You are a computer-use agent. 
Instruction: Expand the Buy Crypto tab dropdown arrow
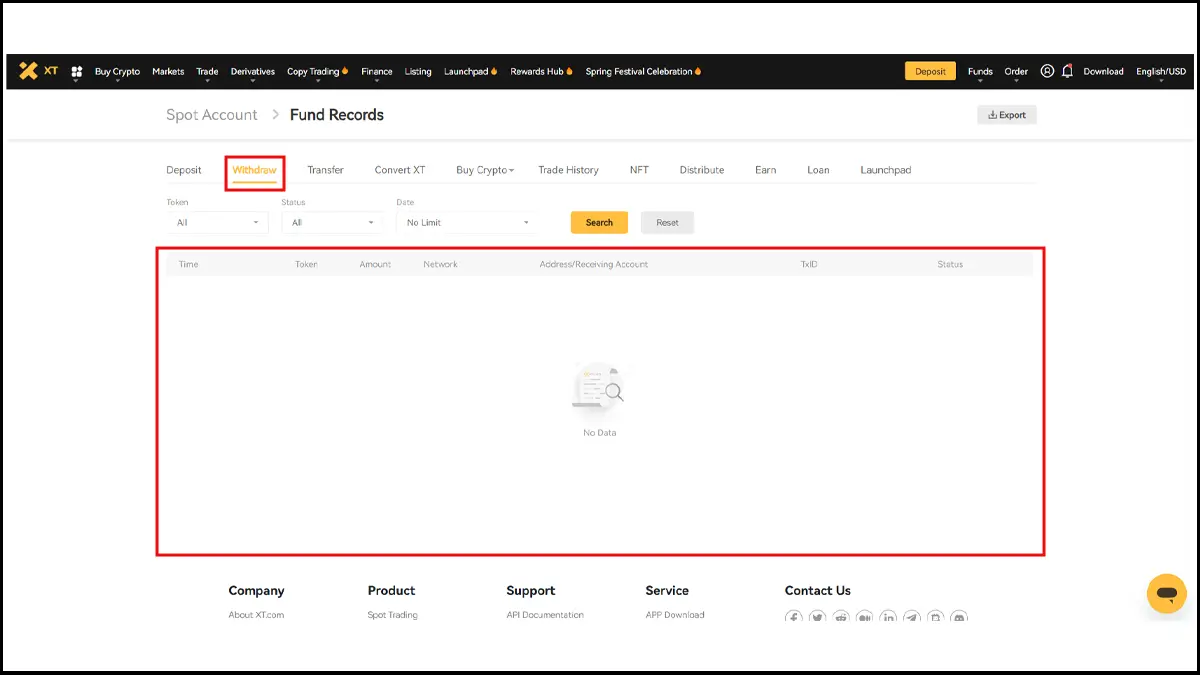coord(511,171)
